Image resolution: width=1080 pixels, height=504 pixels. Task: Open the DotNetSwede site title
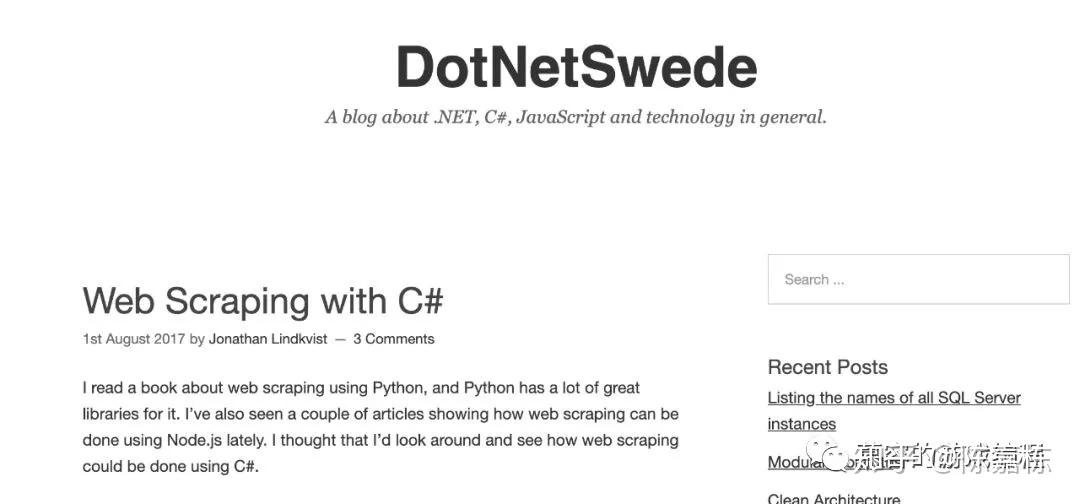pos(577,67)
